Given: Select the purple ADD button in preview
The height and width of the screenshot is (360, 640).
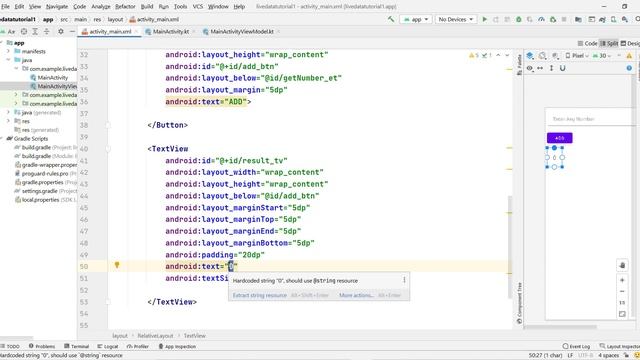Looking at the screenshot, I should click(560, 138).
